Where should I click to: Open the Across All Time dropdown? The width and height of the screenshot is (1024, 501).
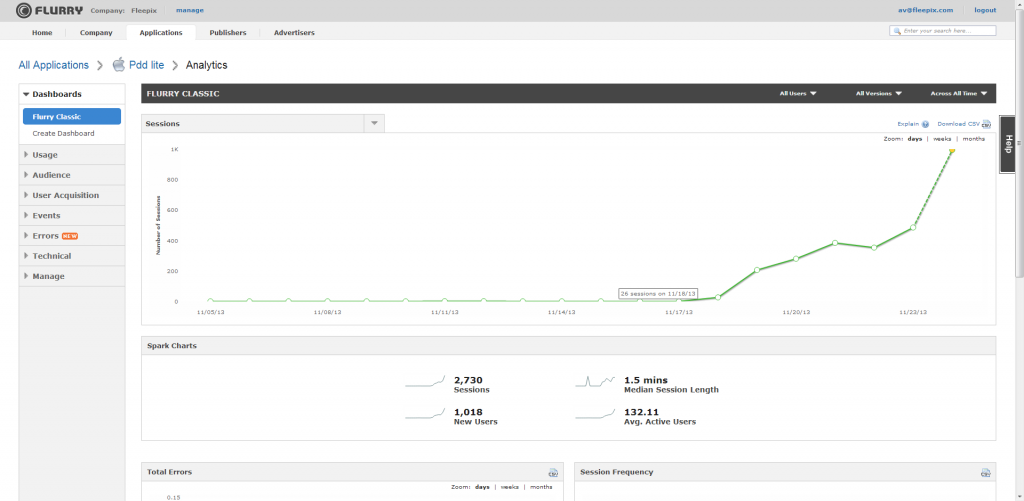(958, 94)
